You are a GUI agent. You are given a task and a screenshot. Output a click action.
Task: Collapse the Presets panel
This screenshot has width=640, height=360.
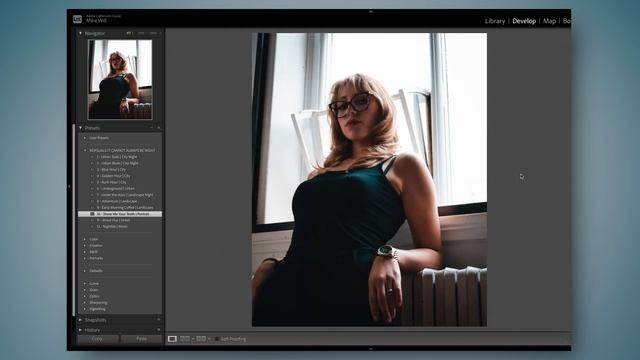click(x=80, y=128)
